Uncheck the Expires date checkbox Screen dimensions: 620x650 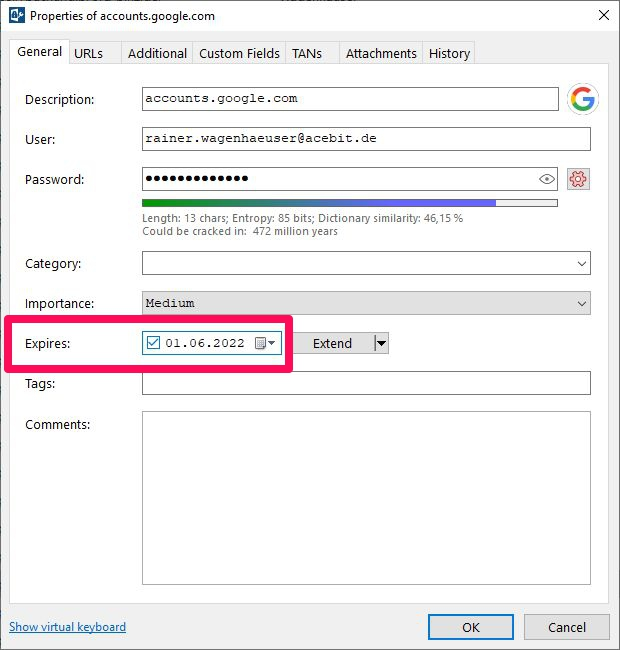pos(153,343)
